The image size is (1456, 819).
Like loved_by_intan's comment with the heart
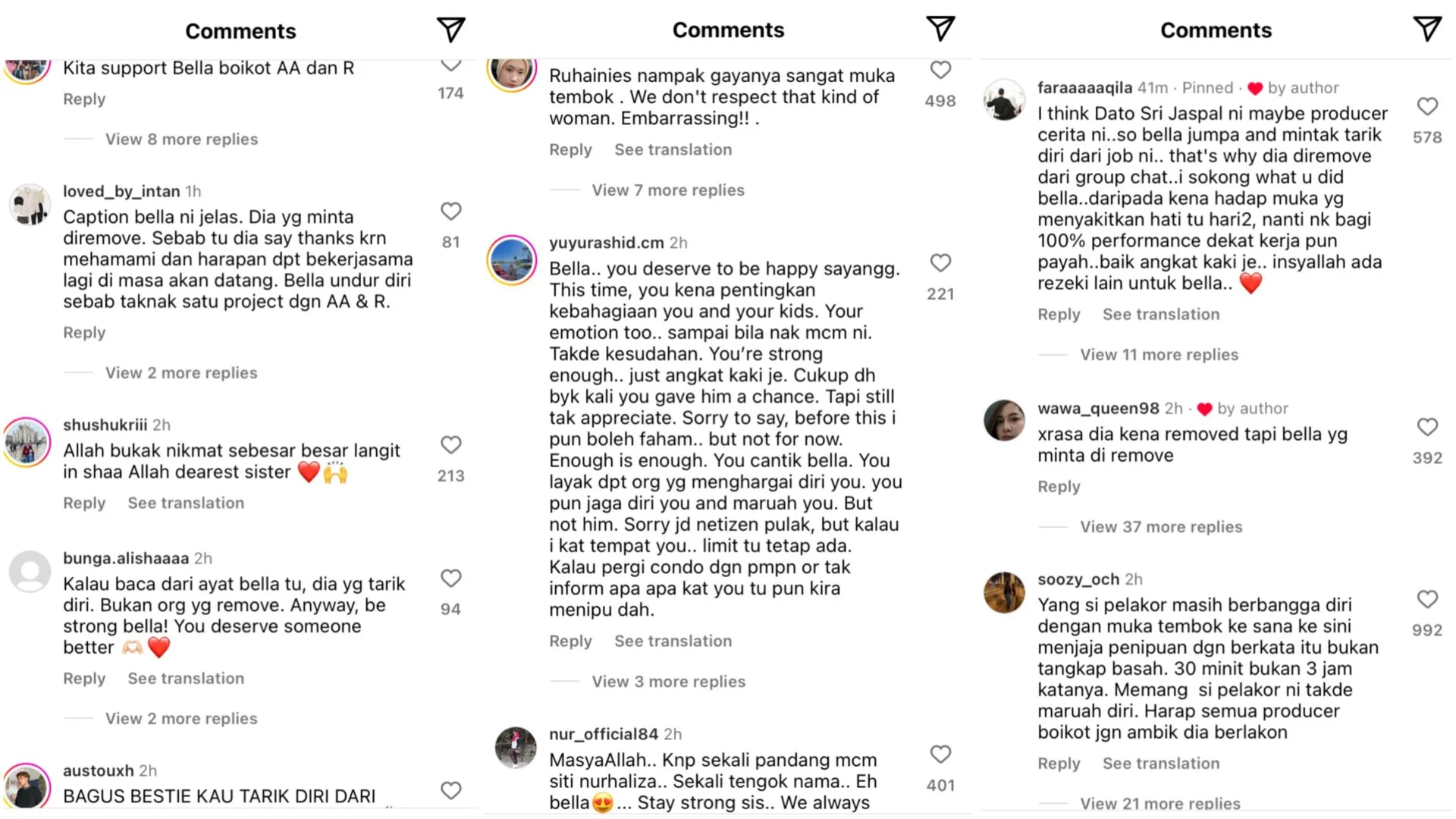[450, 212]
